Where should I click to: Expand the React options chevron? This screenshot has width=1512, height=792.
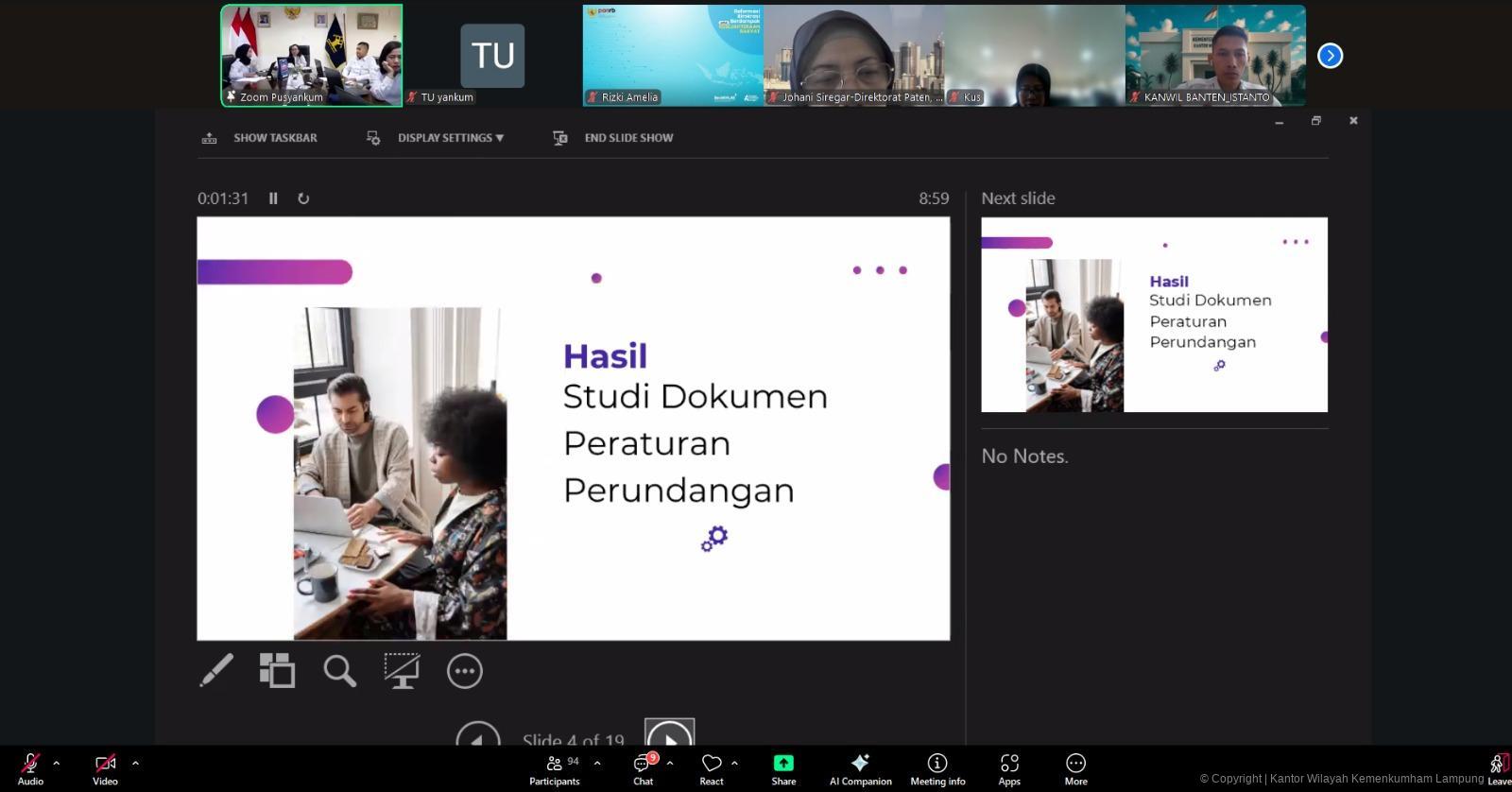pyautogui.click(x=734, y=763)
